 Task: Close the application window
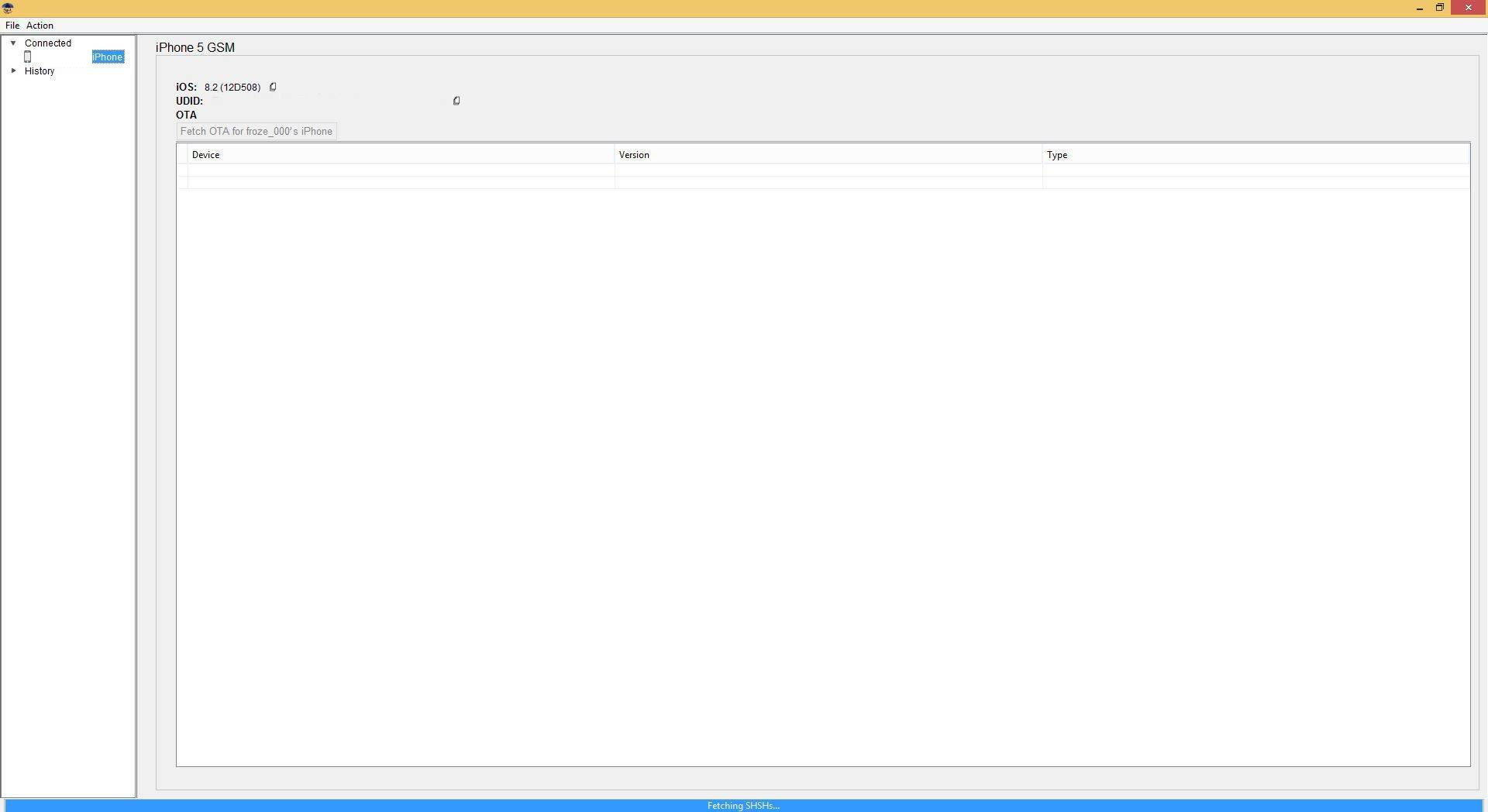1468,8
